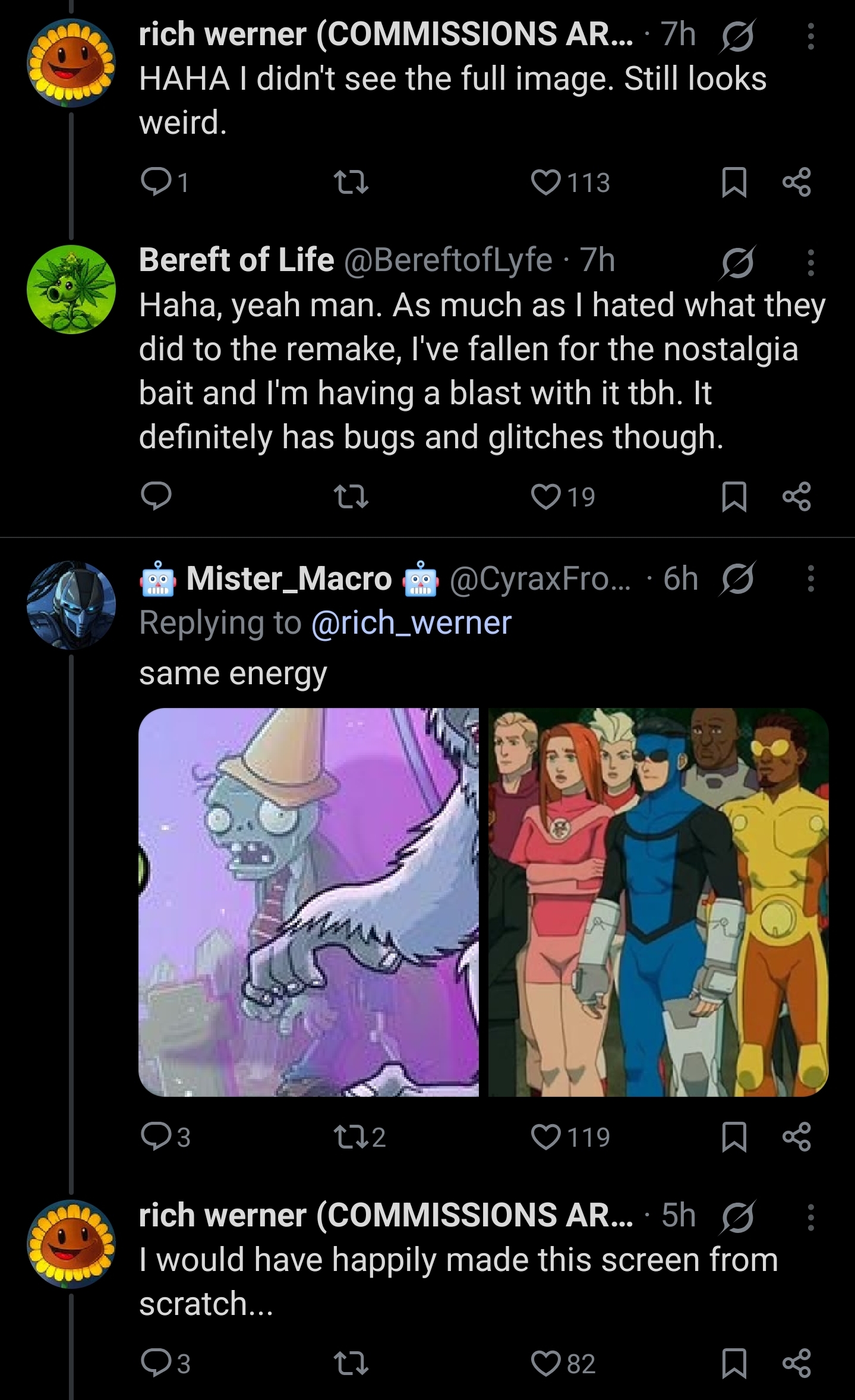The height and width of the screenshot is (1400, 855).
Task: Open more options for Bereft of Life's post
Action: coord(810,262)
